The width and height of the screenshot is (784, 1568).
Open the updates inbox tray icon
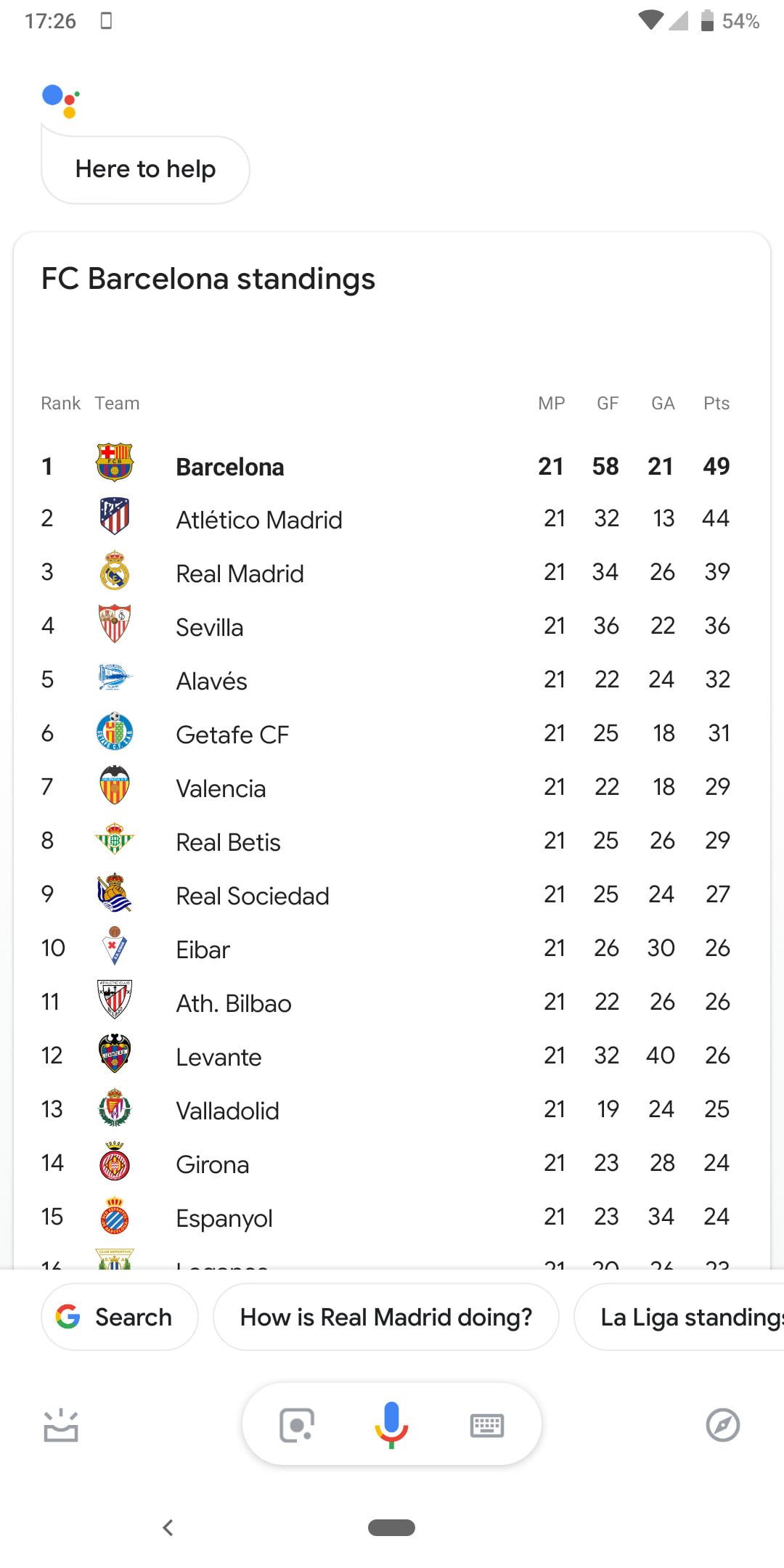(x=61, y=1425)
